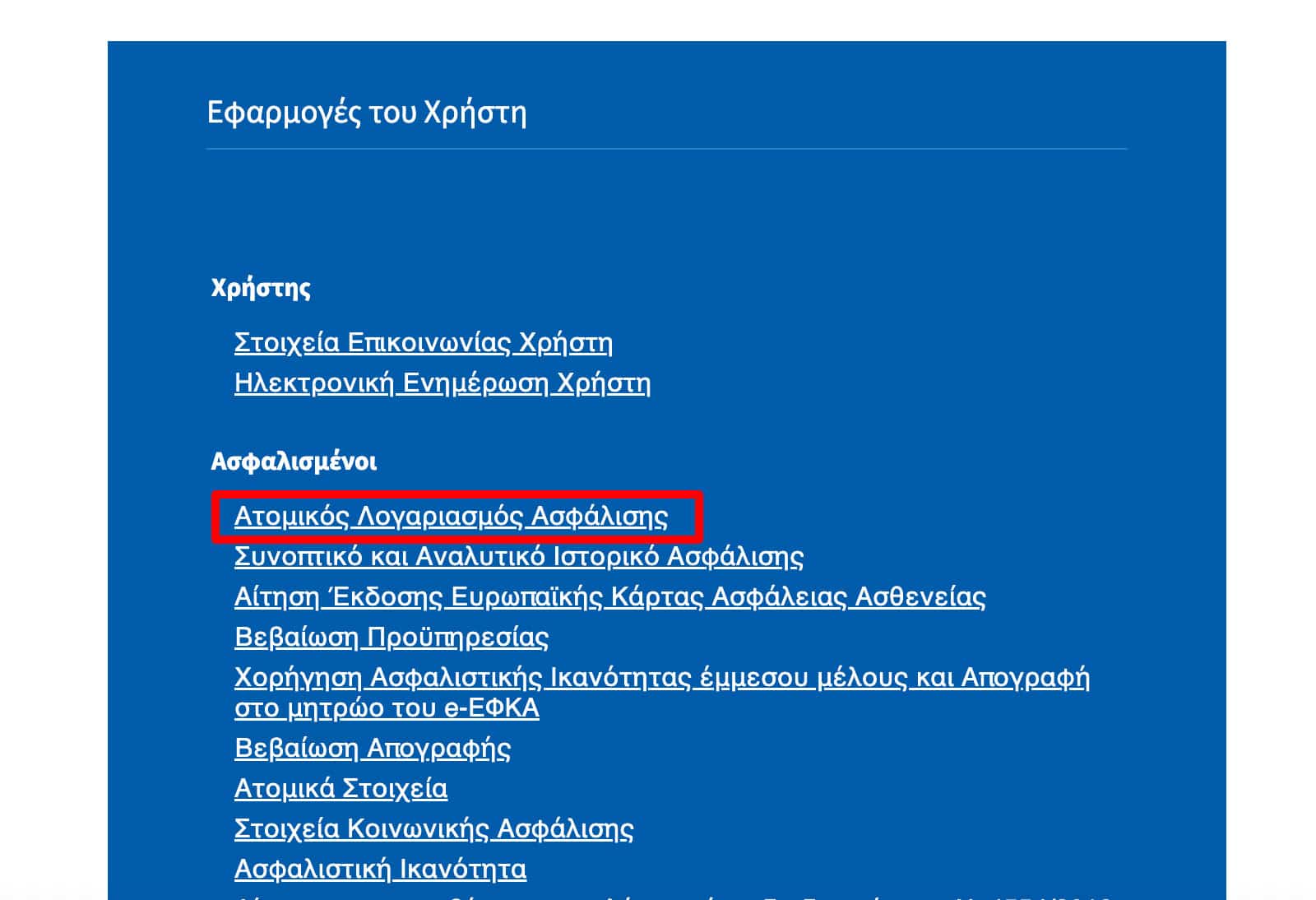Click the highlighted Ατομικός Λογαριασμός Ασφάλισης link
Screen dimensions: 1316x900
(x=451, y=517)
